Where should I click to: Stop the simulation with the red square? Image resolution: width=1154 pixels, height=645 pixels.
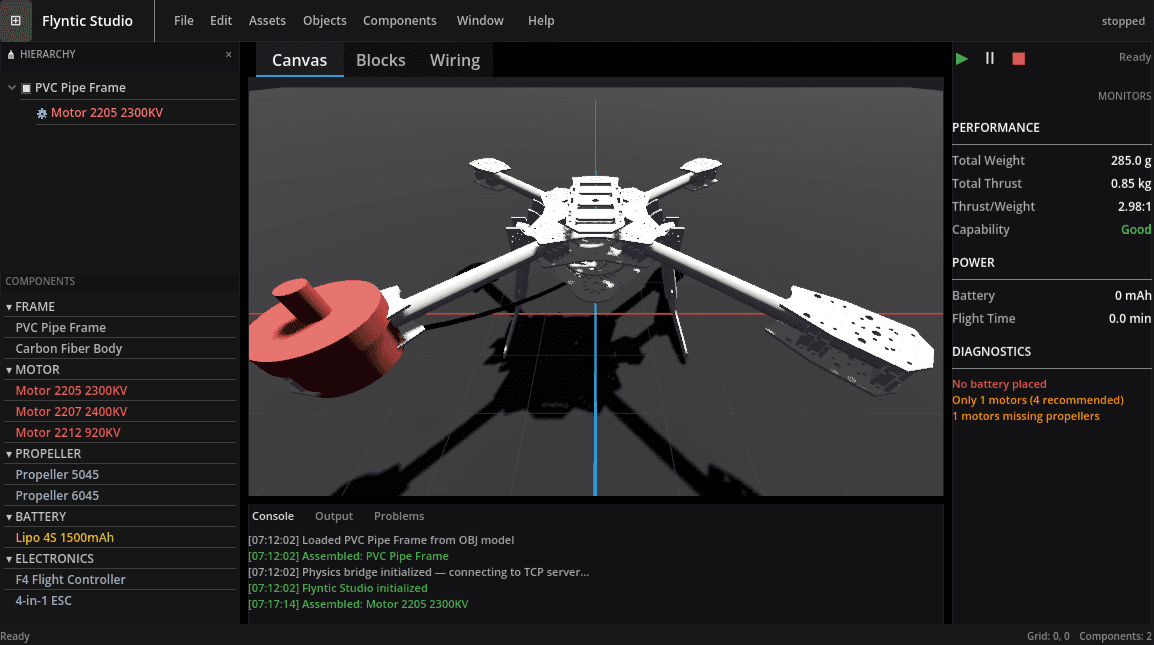click(x=1019, y=59)
